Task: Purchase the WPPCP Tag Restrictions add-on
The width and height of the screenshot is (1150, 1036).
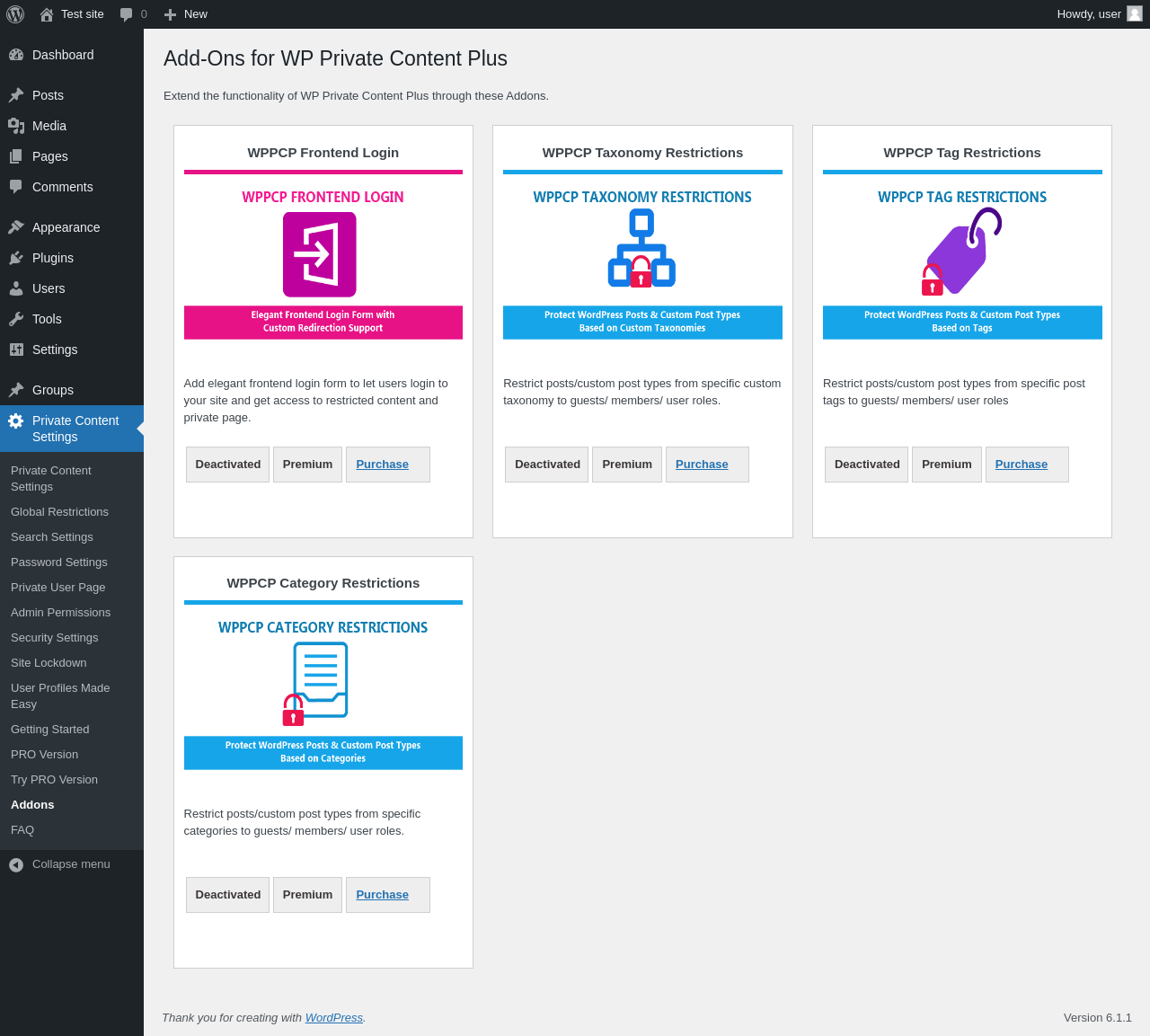Action: (x=1021, y=465)
